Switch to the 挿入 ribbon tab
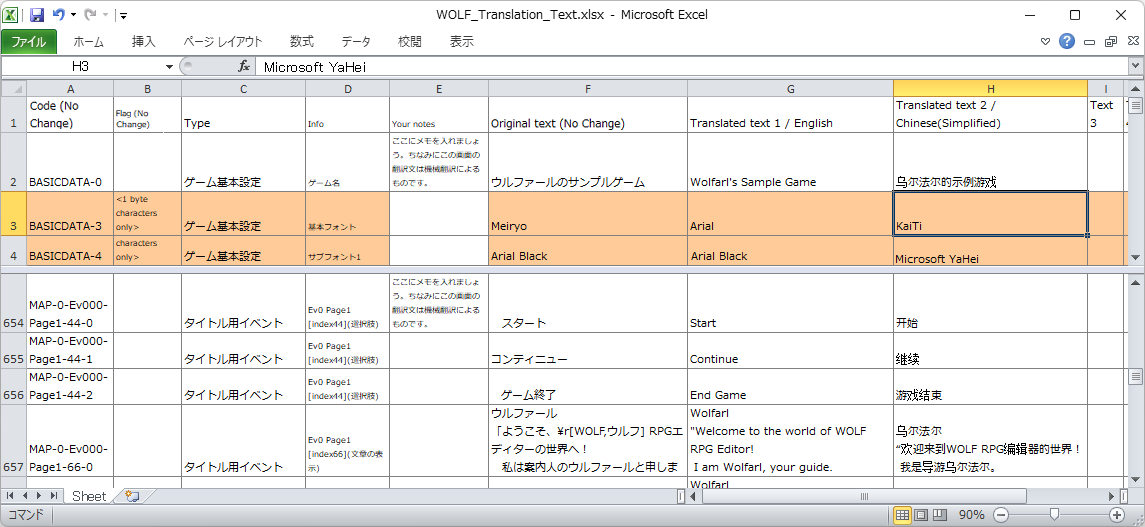The width and height of the screenshot is (1145, 527). 144,42
